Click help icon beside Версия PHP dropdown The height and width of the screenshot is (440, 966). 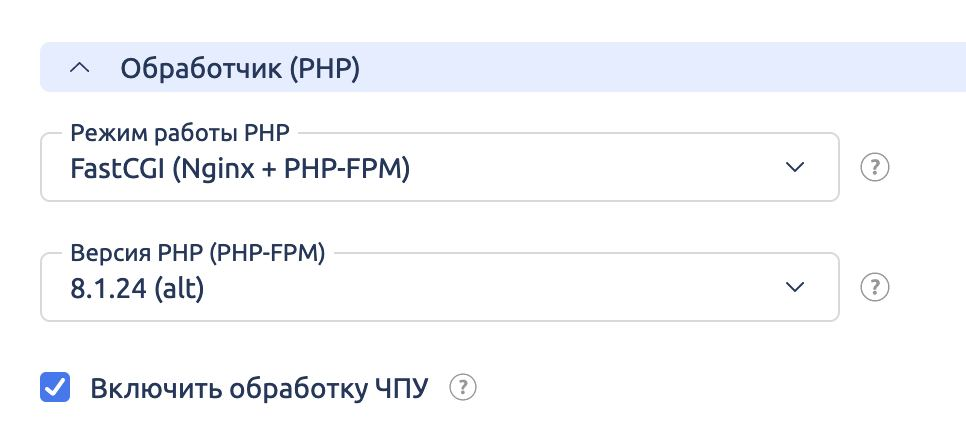click(x=875, y=287)
